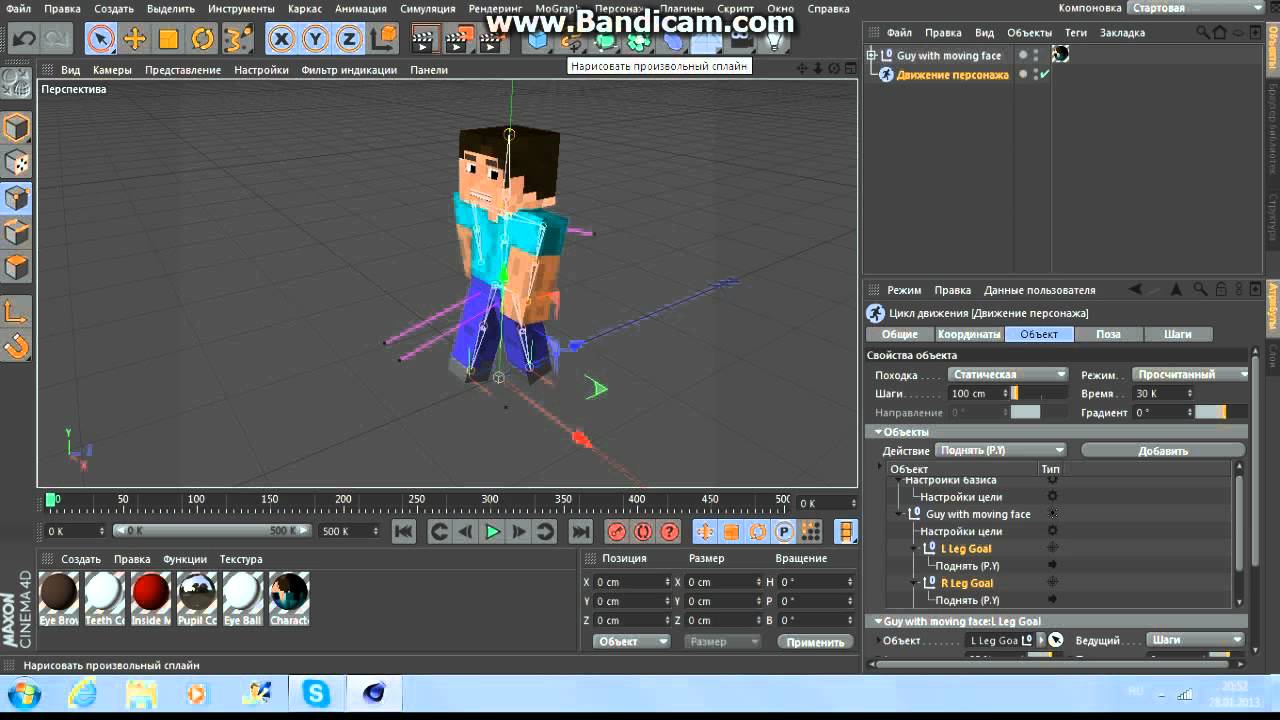
Task: Collapse the Объекты section
Action: pos(878,432)
